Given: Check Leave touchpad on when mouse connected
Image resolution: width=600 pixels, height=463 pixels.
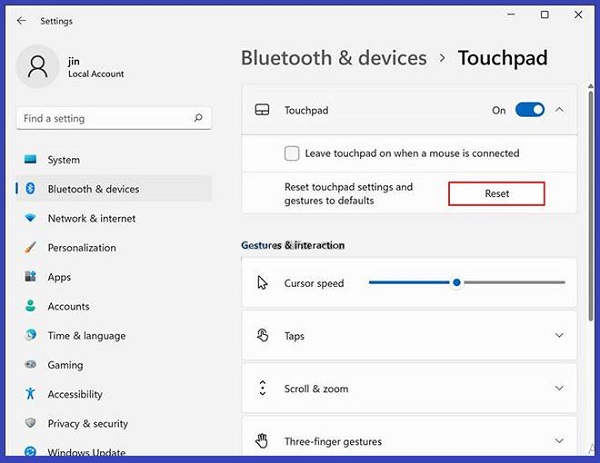Looking at the screenshot, I should coord(292,153).
